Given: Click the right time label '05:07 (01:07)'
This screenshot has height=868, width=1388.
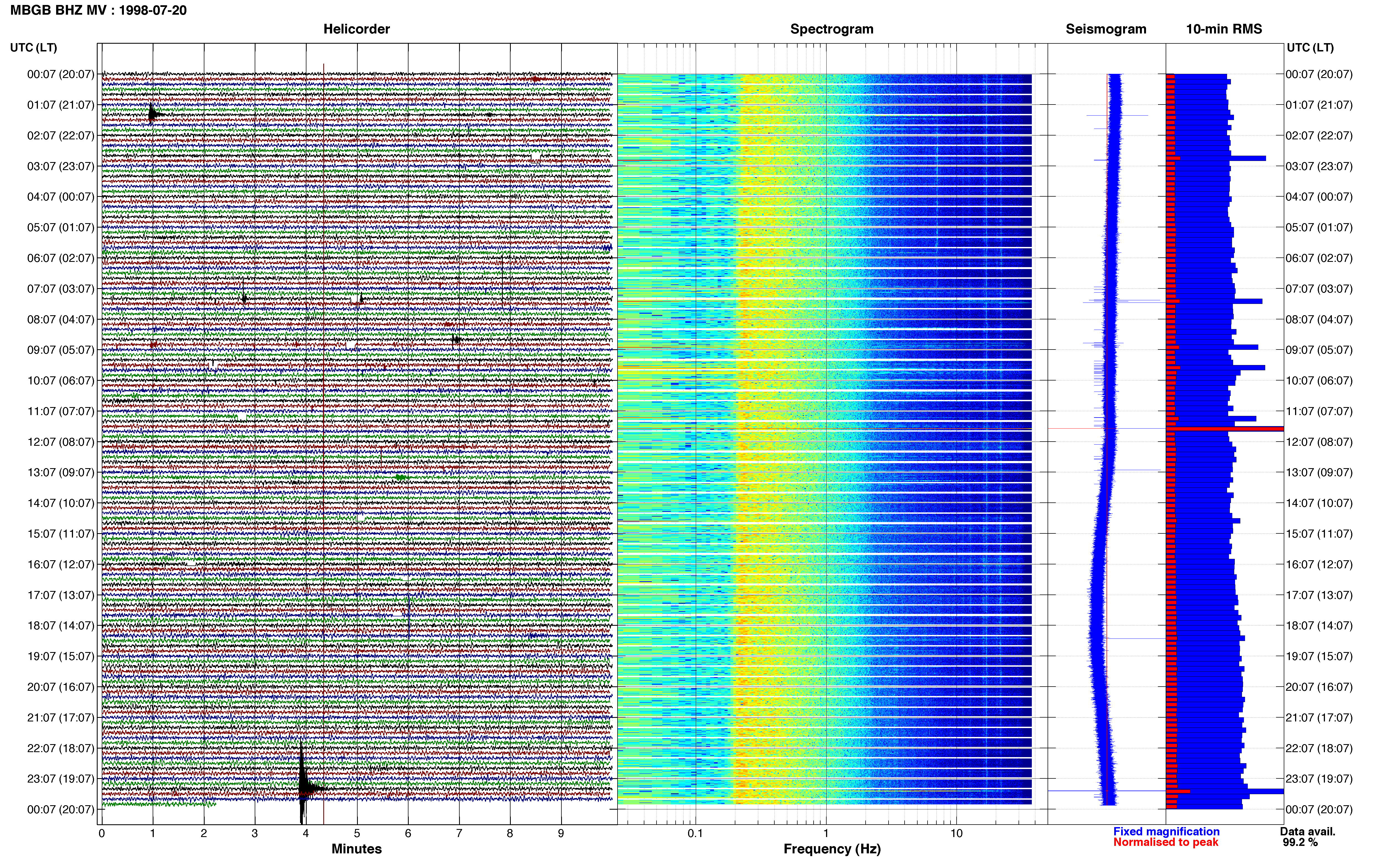Looking at the screenshot, I should (1319, 227).
